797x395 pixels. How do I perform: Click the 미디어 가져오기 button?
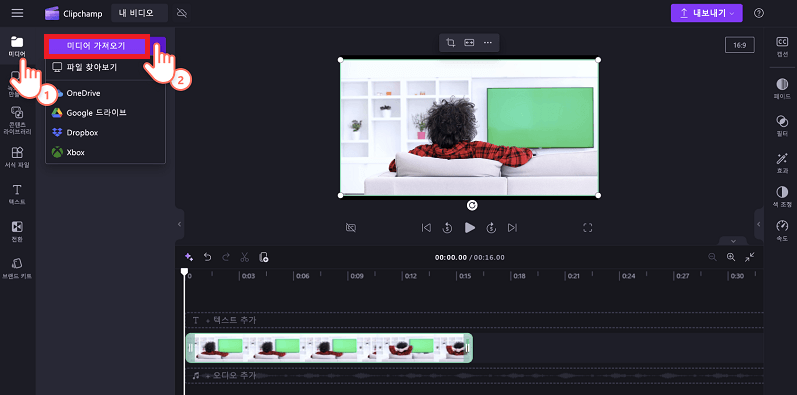click(96, 46)
